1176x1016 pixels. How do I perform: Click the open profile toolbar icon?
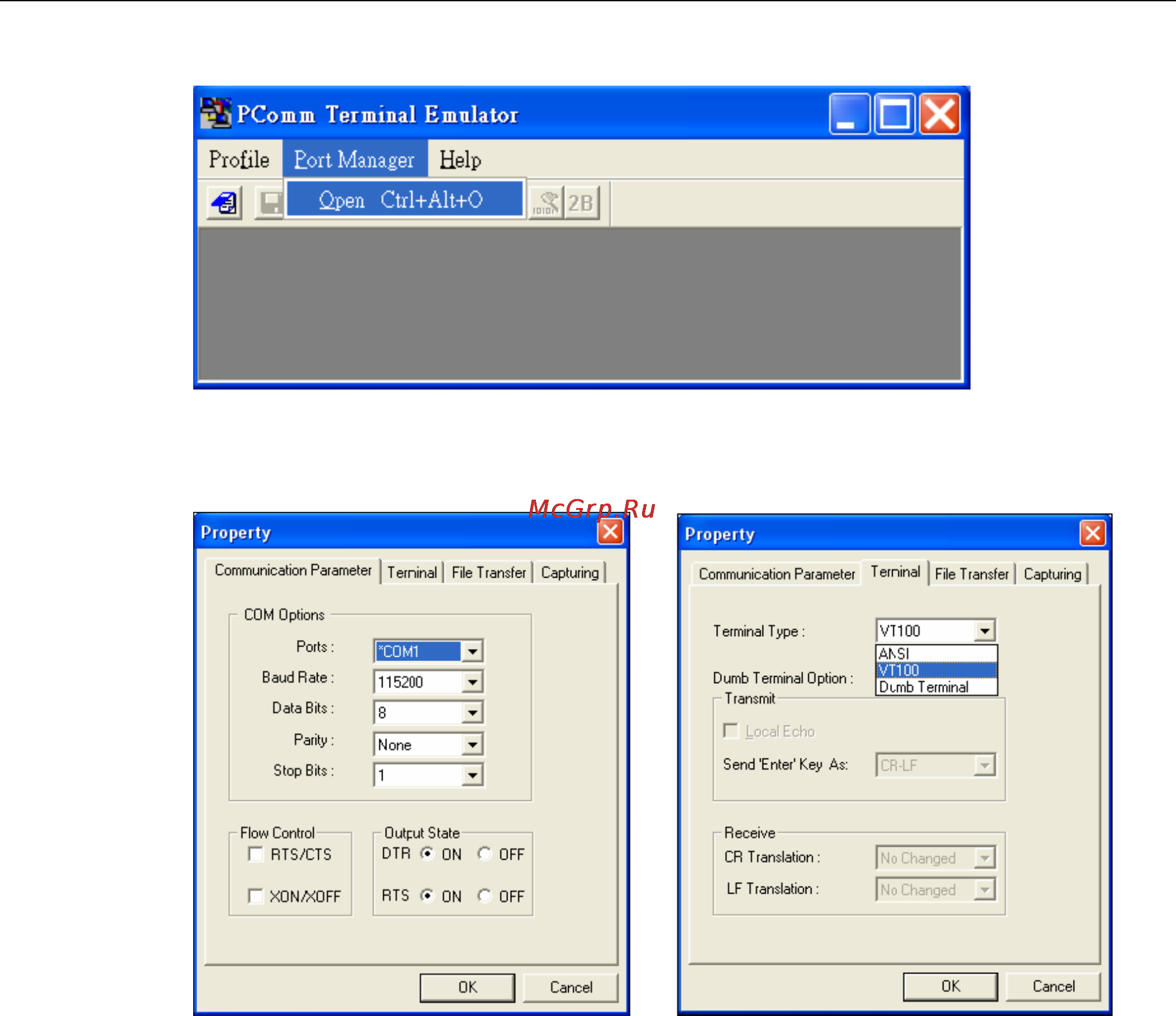[x=225, y=203]
